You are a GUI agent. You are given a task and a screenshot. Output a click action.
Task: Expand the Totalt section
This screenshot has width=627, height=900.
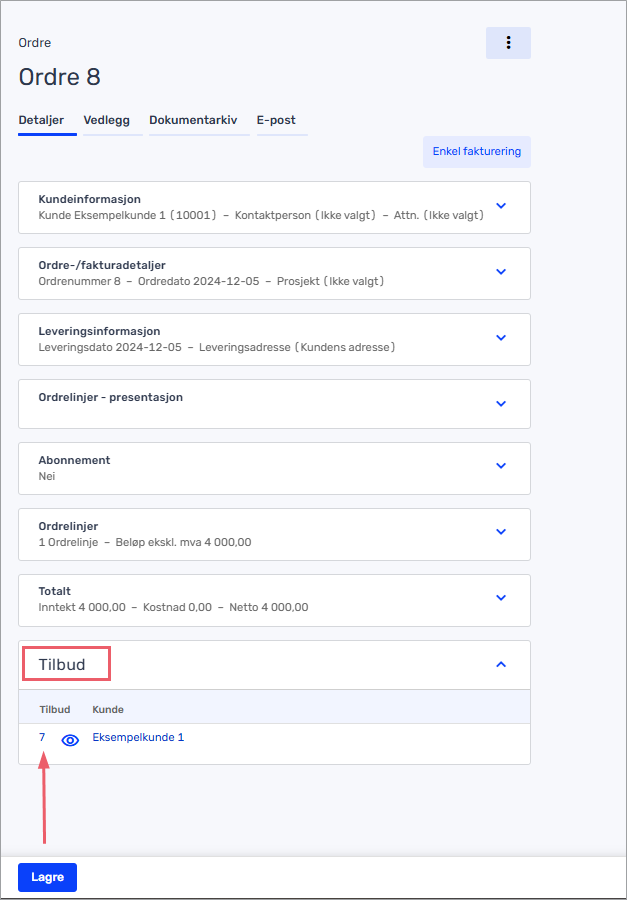tap(501, 598)
